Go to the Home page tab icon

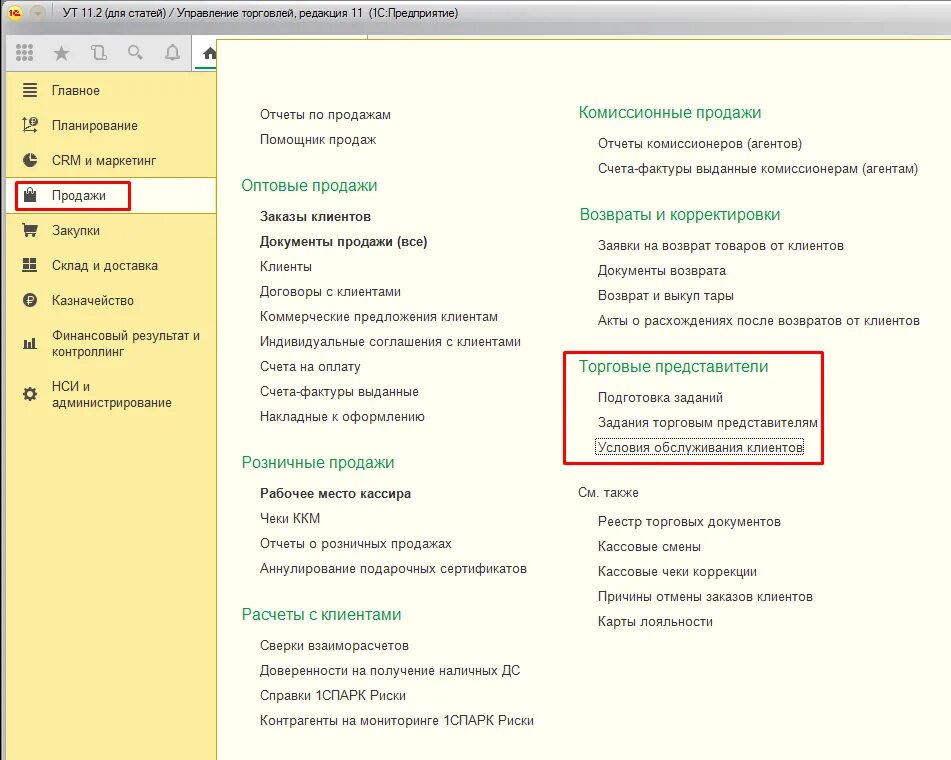pyautogui.click(x=209, y=53)
